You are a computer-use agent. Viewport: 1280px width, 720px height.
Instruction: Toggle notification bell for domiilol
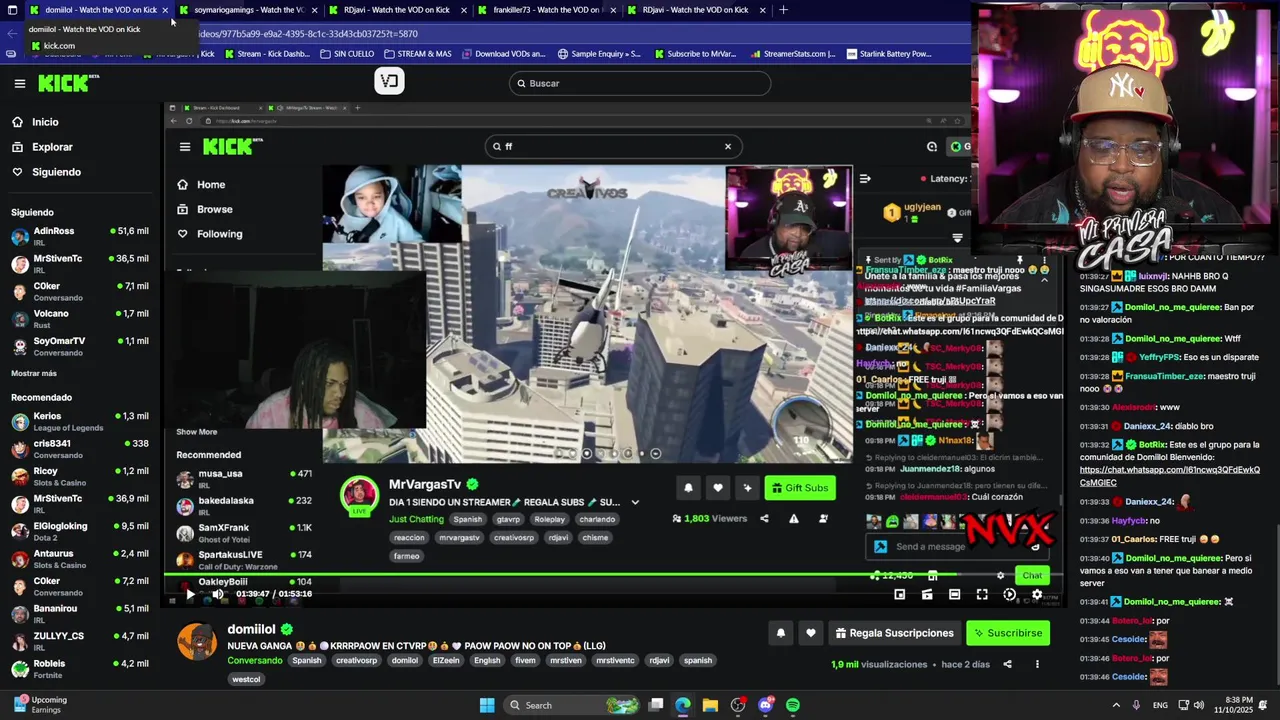[781, 633]
